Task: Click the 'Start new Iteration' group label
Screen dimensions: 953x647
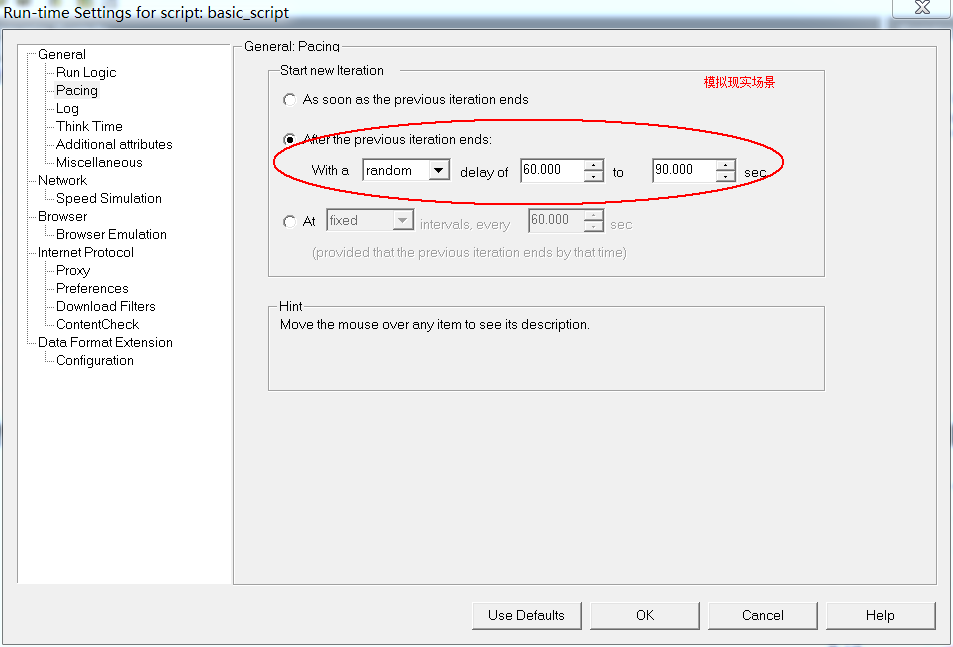Action: click(x=332, y=70)
